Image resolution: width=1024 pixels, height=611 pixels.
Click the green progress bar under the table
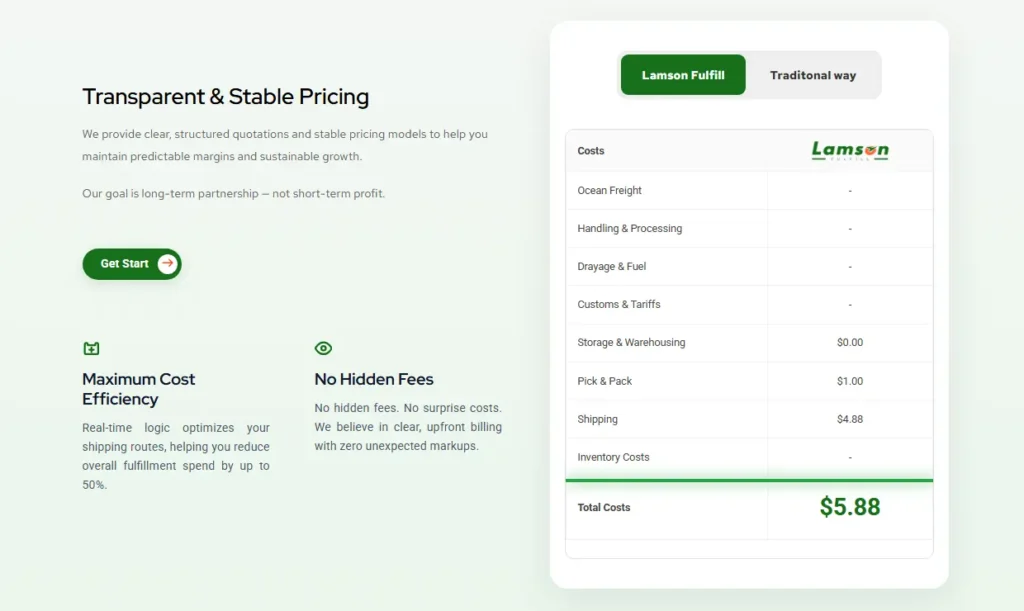(749, 479)
